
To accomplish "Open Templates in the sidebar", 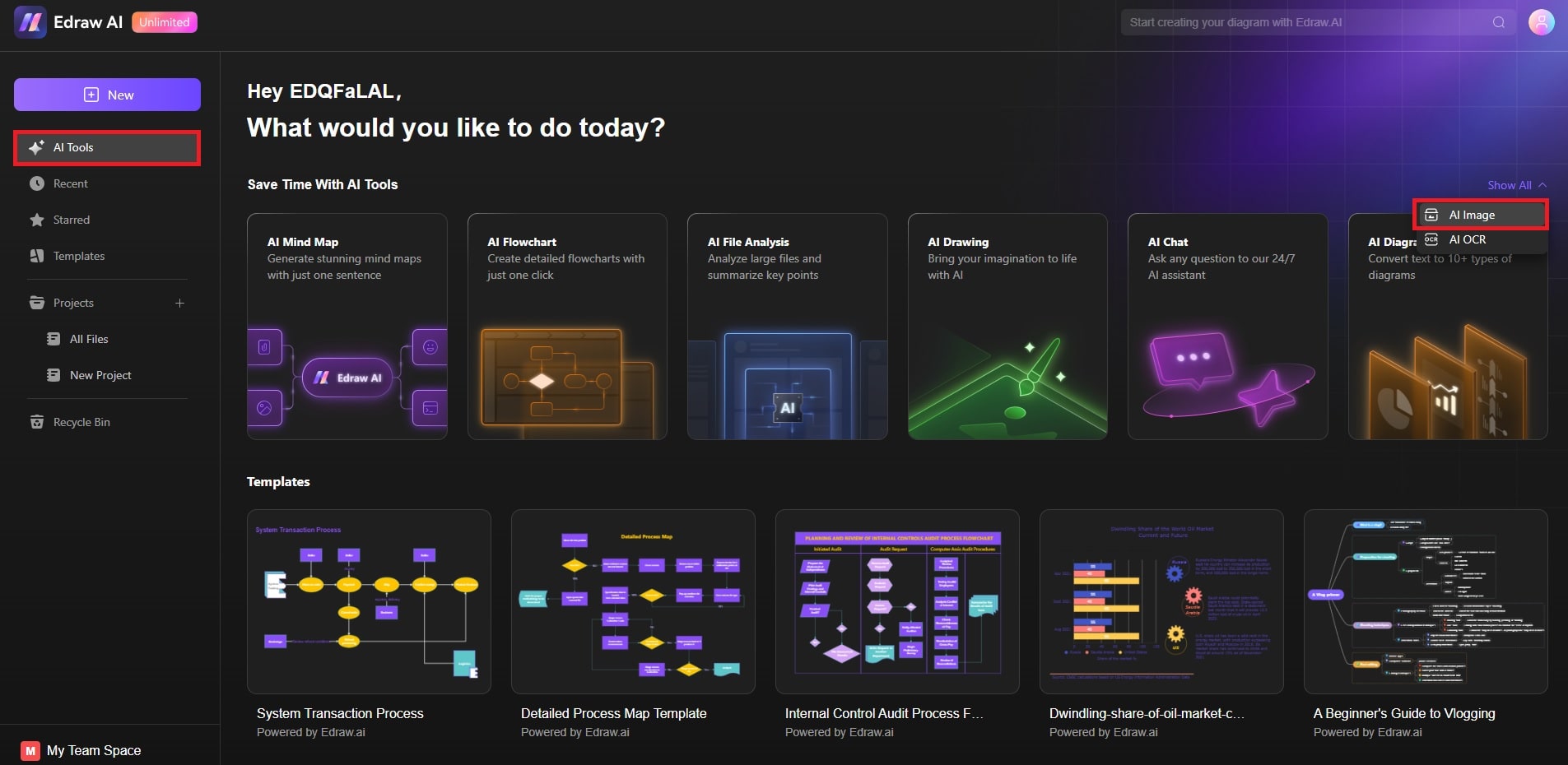I will [107, 256].
